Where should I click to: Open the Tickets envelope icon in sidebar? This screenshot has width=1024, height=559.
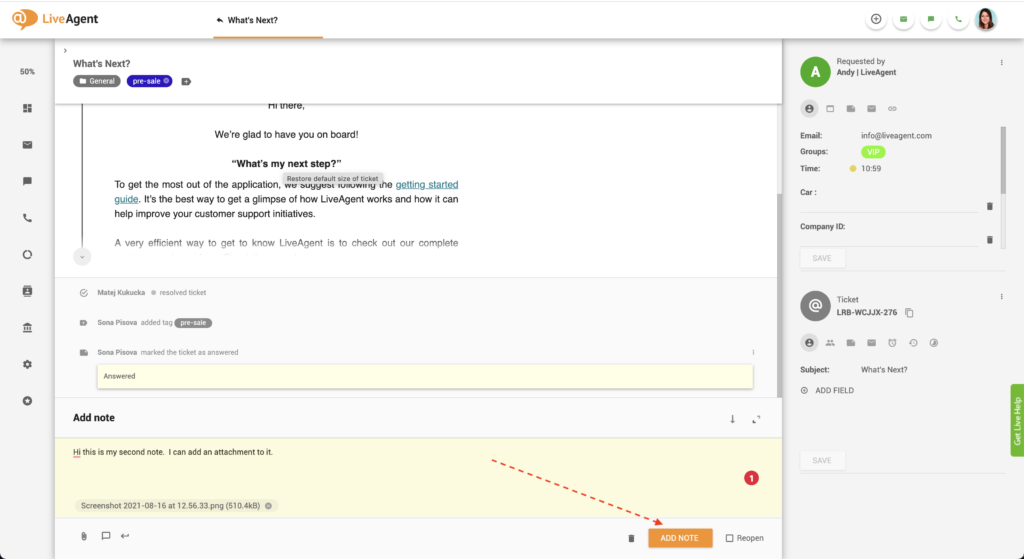pyautogui.click(x=28, y=144)
